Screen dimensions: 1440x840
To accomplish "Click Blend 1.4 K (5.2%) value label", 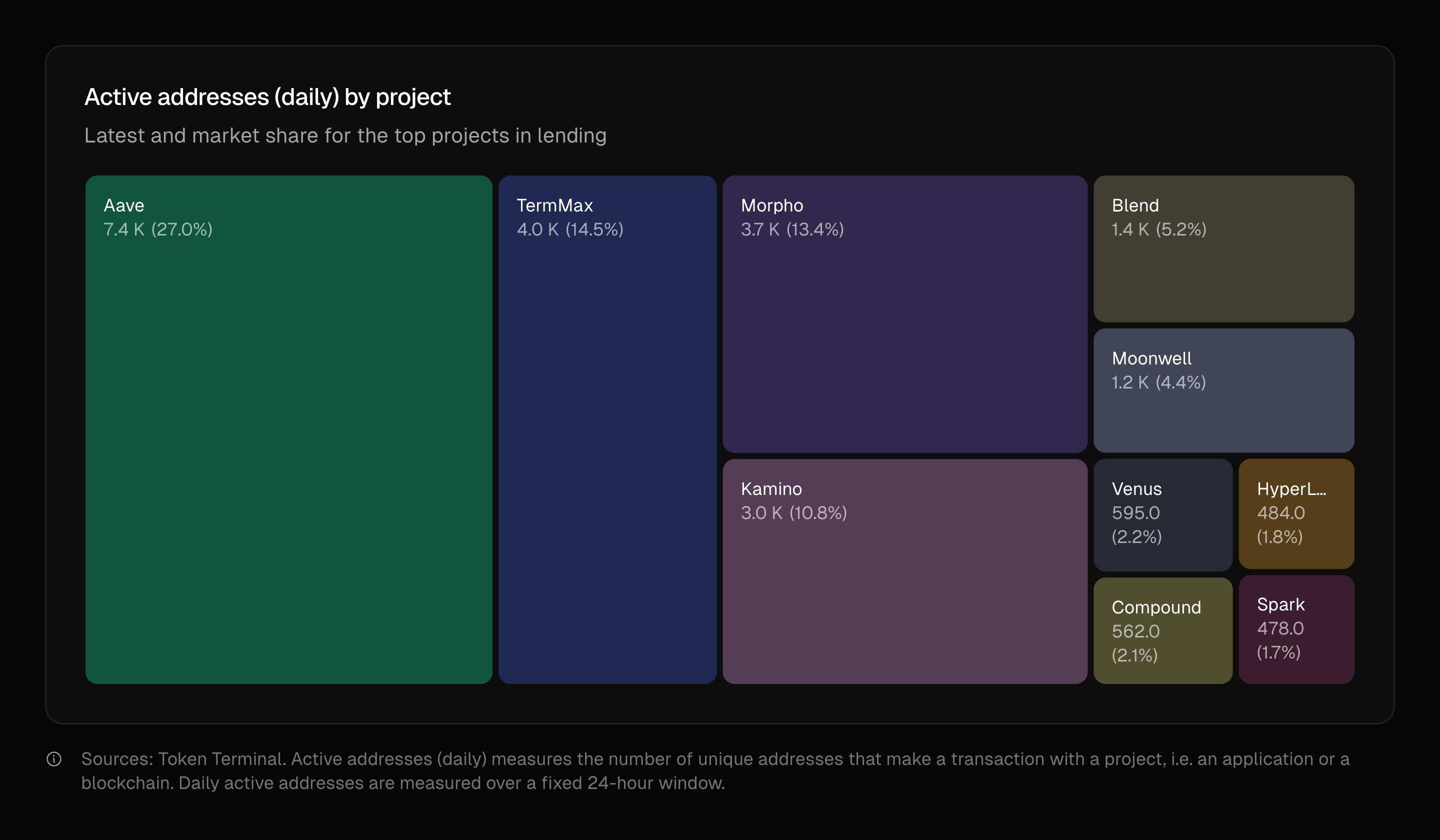I will 1159,229.
